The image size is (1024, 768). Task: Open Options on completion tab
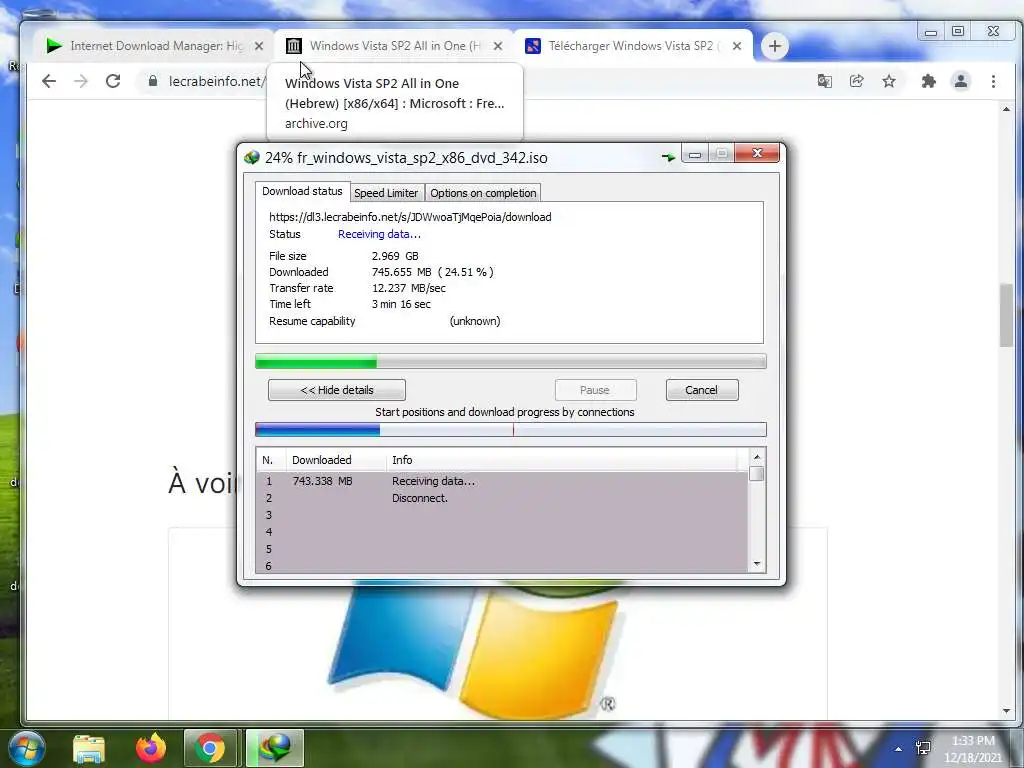pos(483,193)
